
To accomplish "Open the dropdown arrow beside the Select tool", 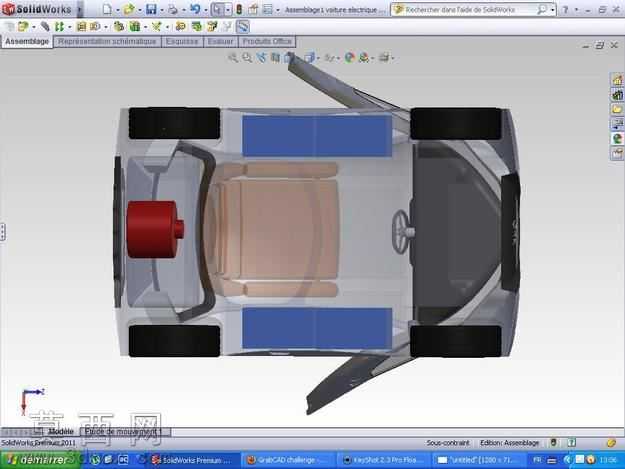I will click(228, 10).
